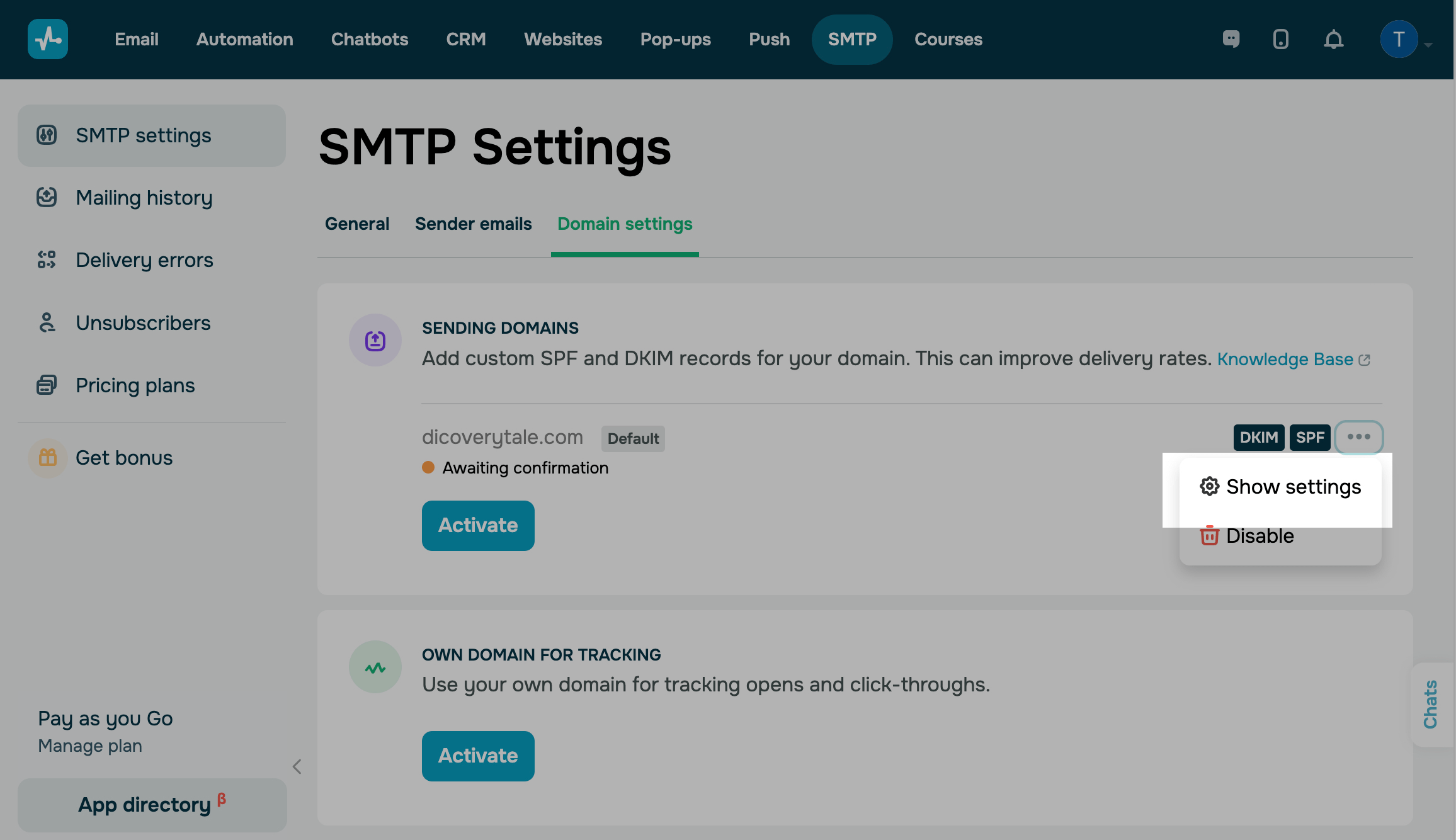Image resolution: width=1456 pixels, height=840 pixels.
Task: Open the Knowledge Base link
Action: (1287, 359)
